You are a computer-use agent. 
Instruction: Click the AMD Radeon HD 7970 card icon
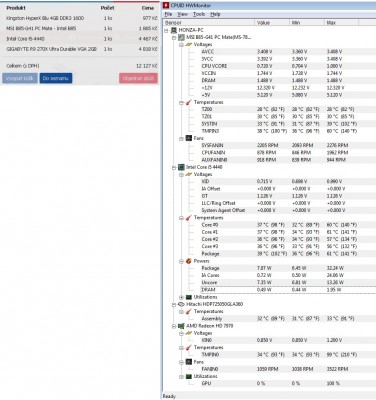(181, 326)
